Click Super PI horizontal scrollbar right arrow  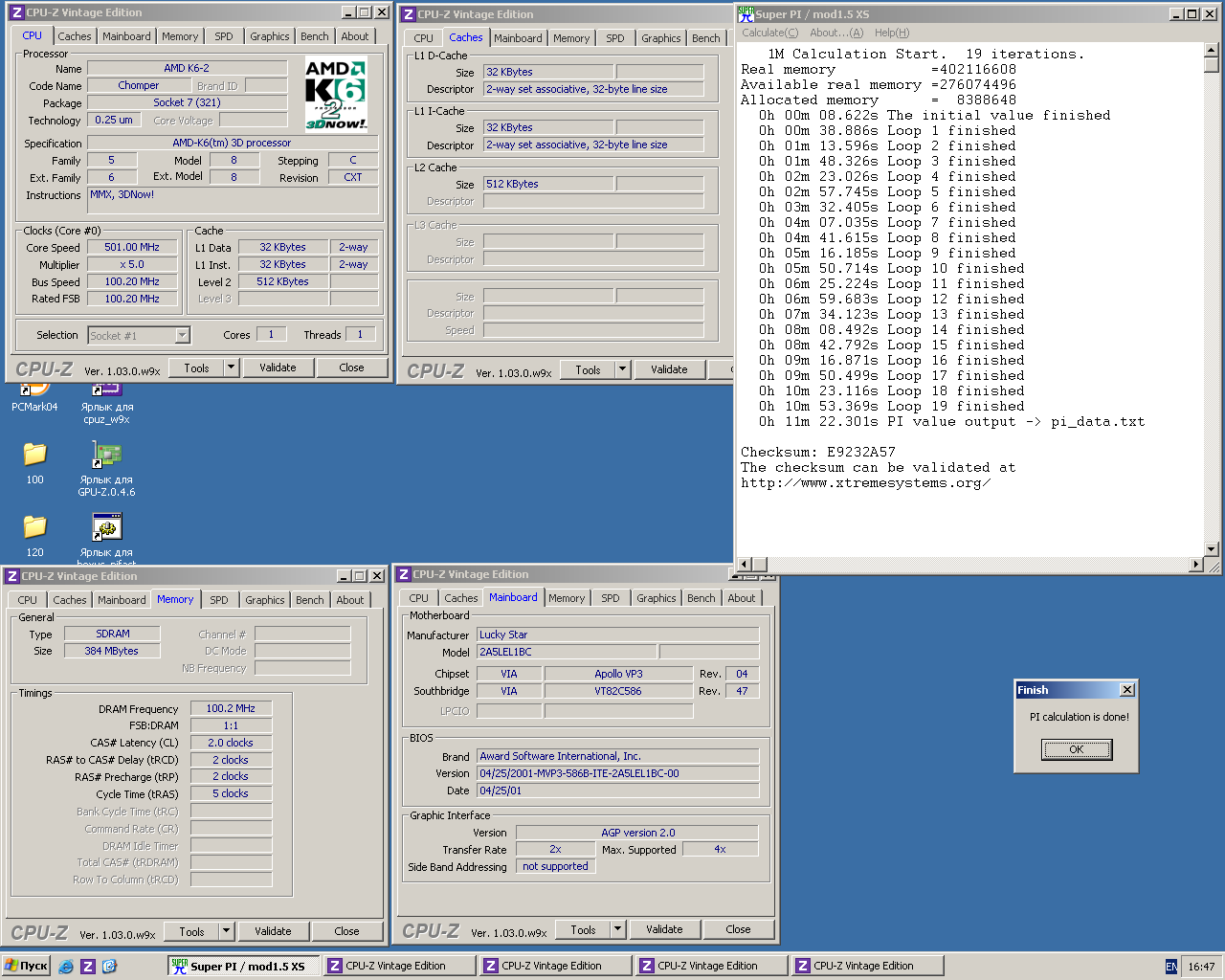point(1194,565)
